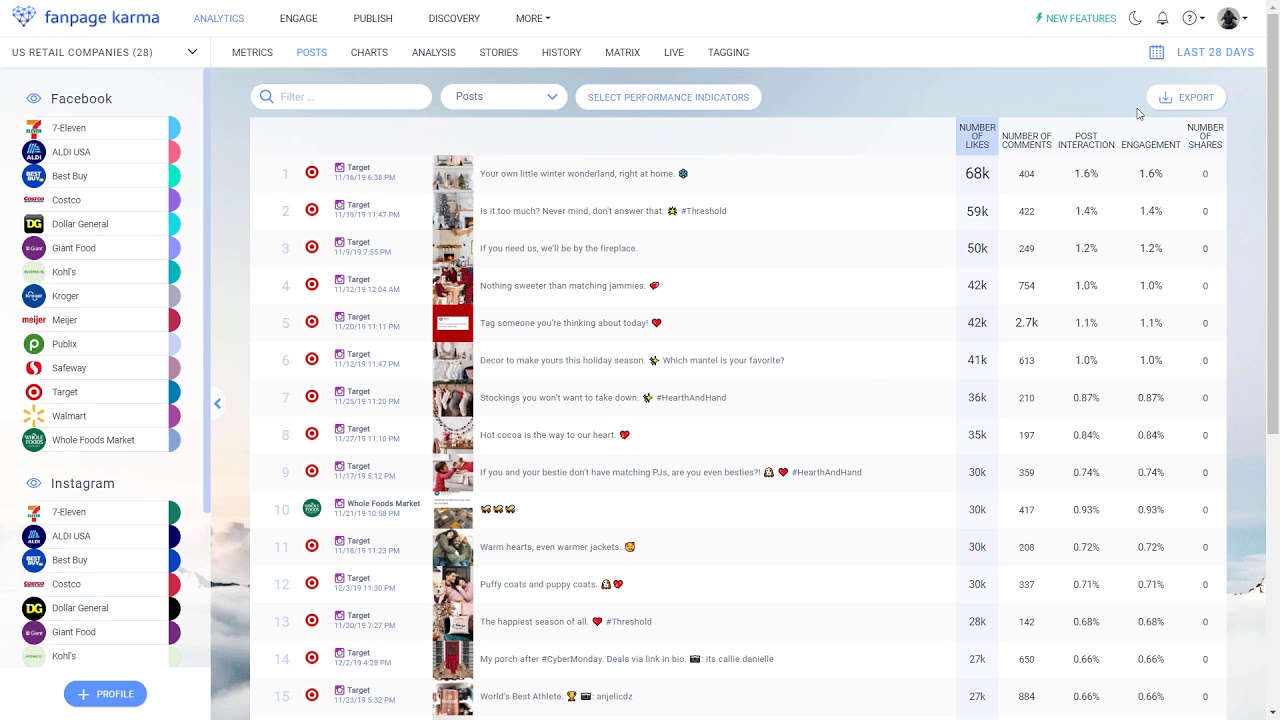The width and height of the screenshot is (1280, 720).
Task: Select Safeway Facebook profile icon
Action: (x=34, y=368)
